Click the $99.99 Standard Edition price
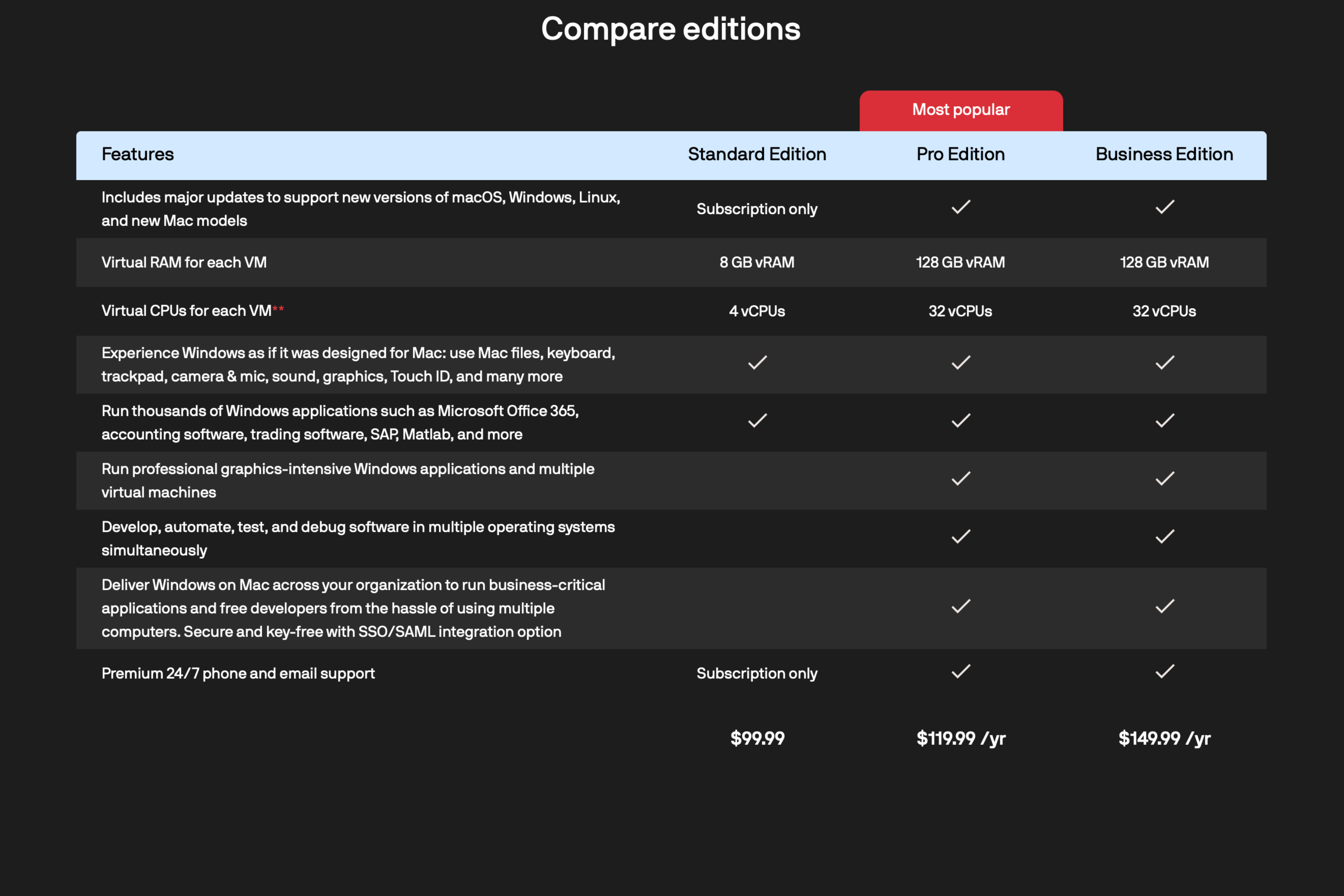This screenshot has width=1344, height=896. coord(757,738)
